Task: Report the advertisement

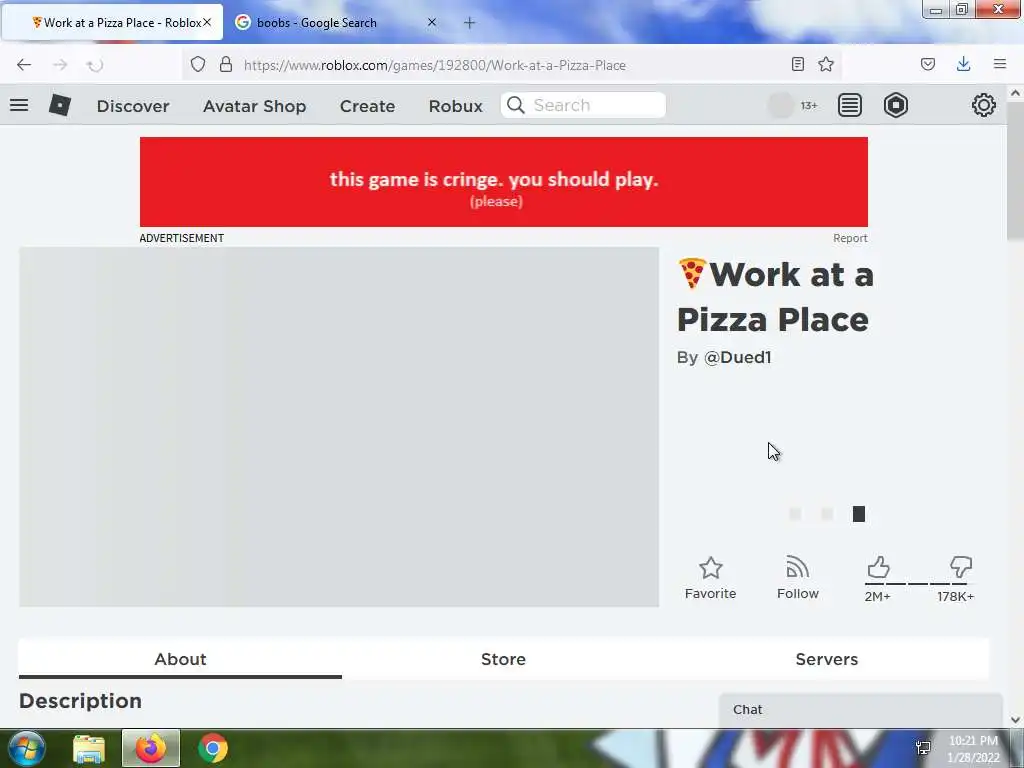Action: tap(850, 238)
